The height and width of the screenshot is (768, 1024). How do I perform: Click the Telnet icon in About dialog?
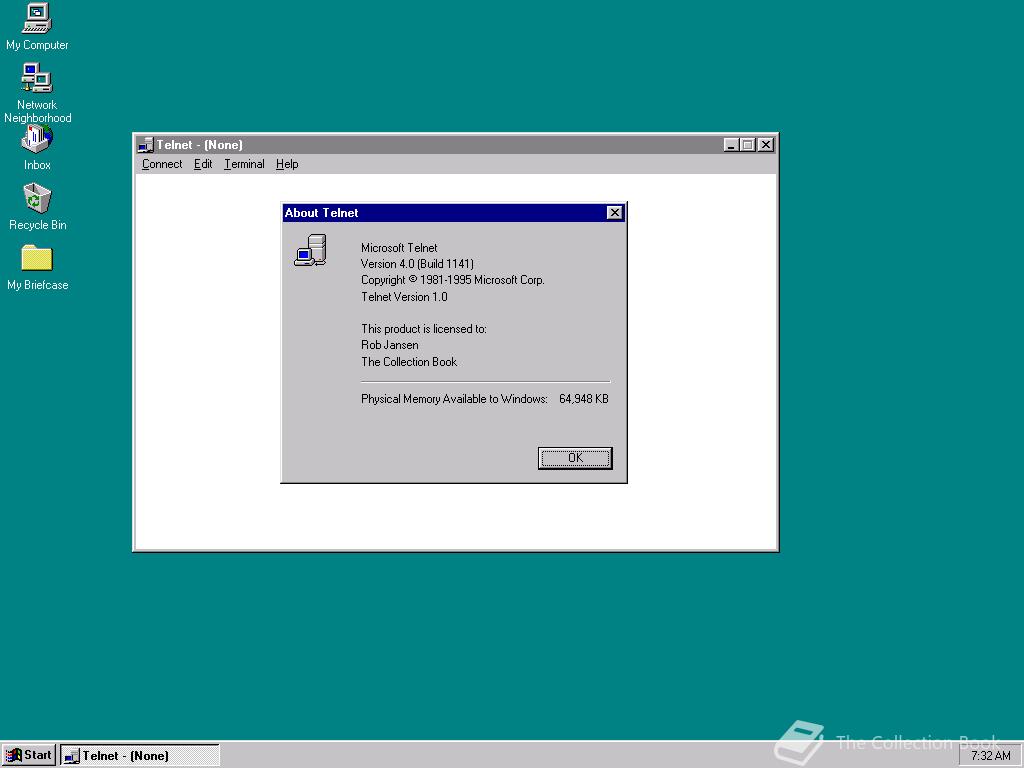tap(310, 251)
